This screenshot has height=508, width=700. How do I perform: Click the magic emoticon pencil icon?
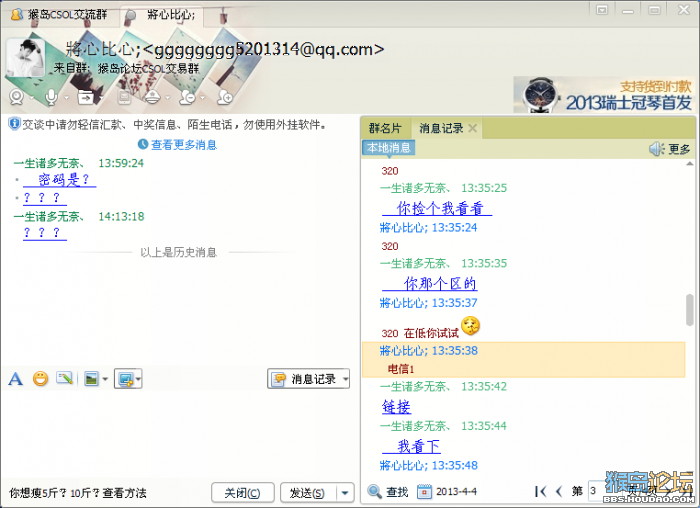pyautogui.click(x=65, y=379)
